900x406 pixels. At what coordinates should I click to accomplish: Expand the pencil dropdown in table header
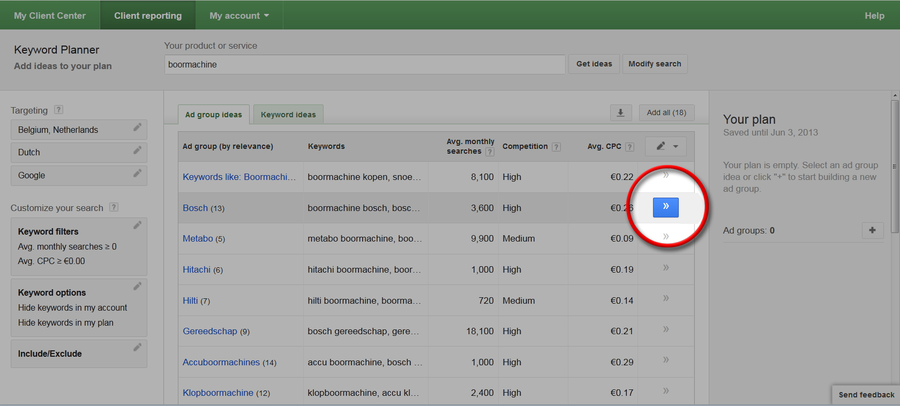(667, 146)
